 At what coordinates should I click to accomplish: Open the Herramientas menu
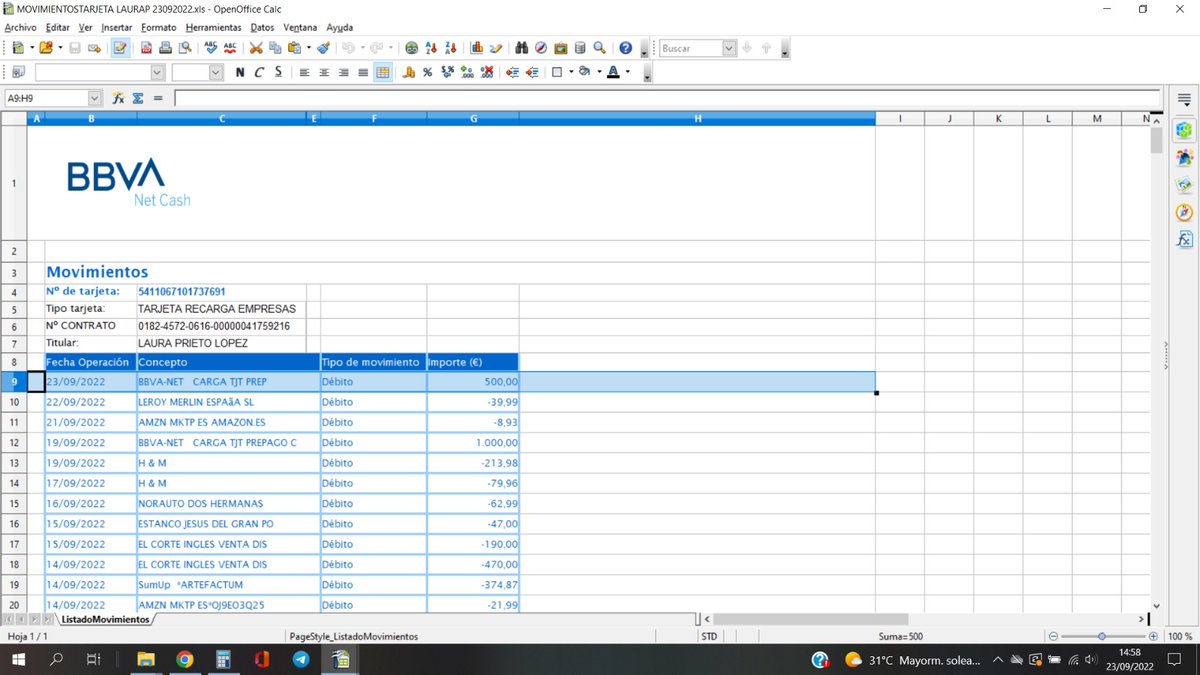pos(213,28)
